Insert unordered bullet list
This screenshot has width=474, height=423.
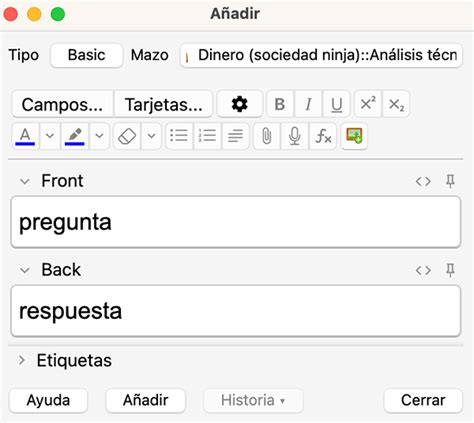(x=179, y=136)
